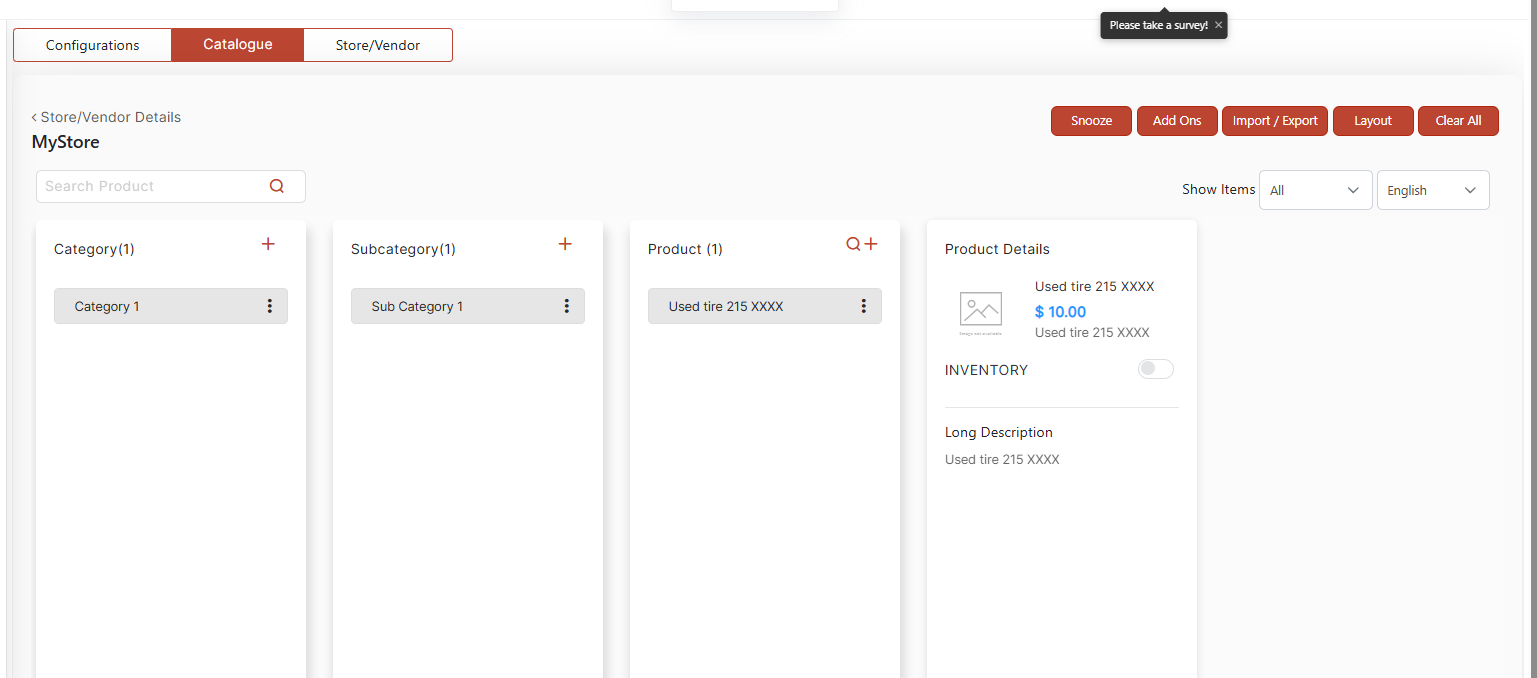Click the Product Details heading
Viewport: 1537px width, 678px height.
[997, 249]
